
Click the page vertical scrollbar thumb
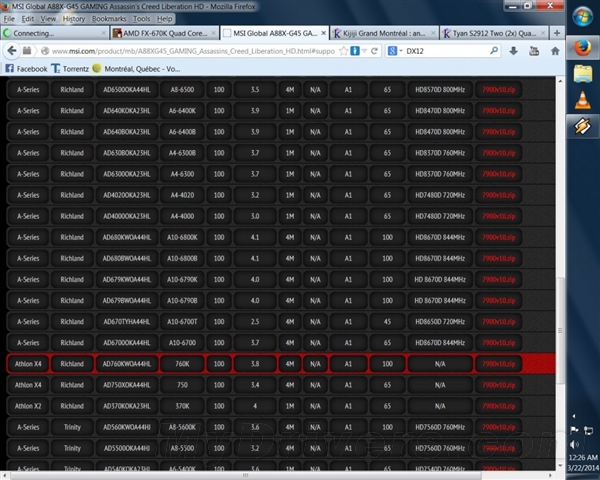pyautogui.click(x=560, y=330)
